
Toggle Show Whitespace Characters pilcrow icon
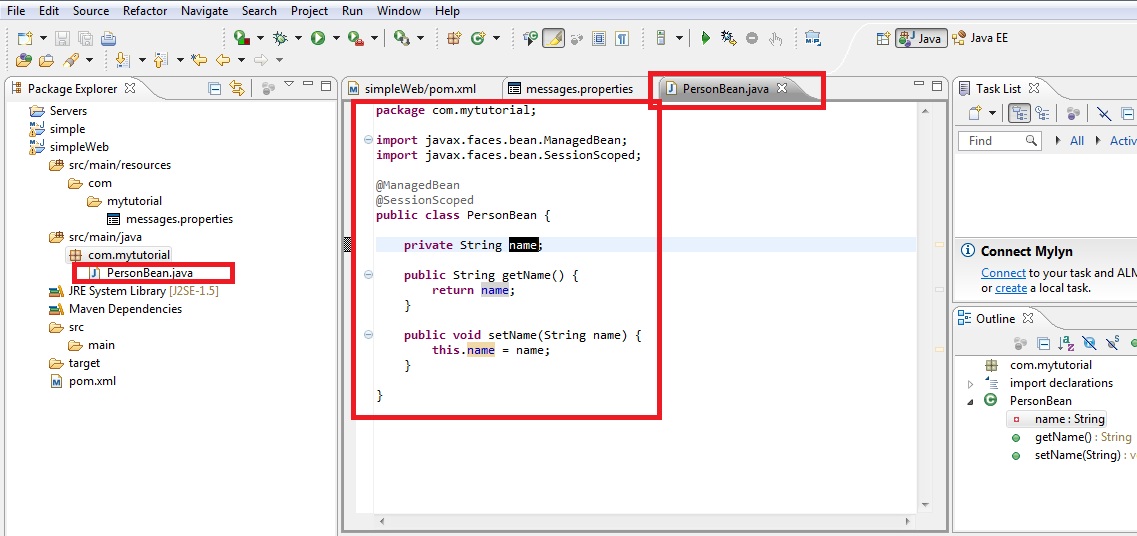point(621,38)
